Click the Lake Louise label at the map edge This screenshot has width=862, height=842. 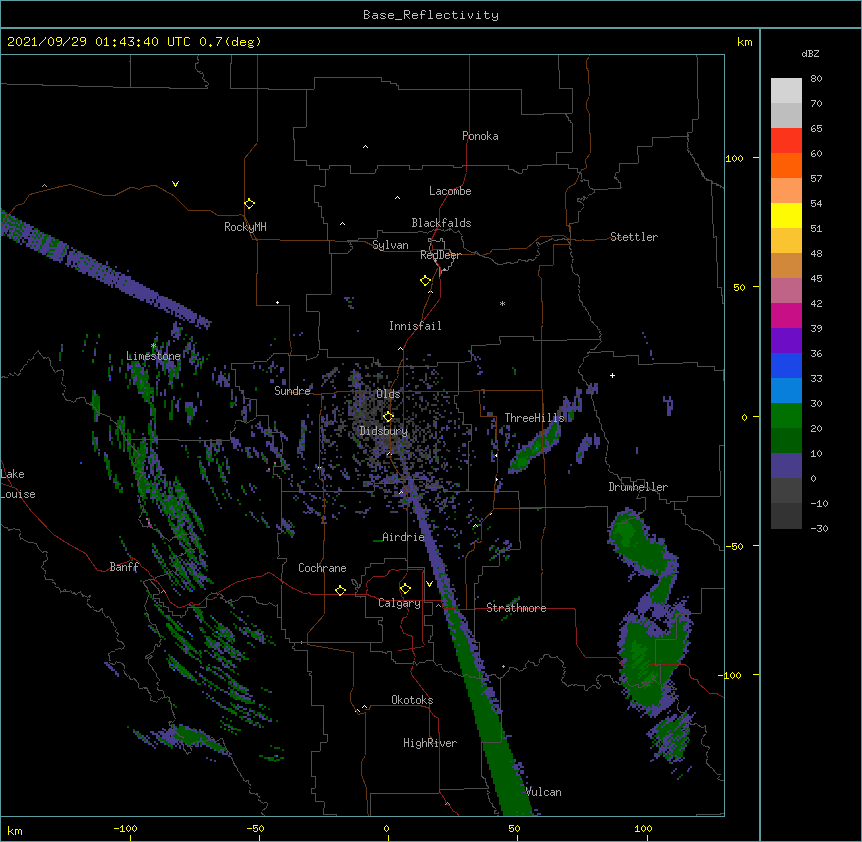(18, 484)
